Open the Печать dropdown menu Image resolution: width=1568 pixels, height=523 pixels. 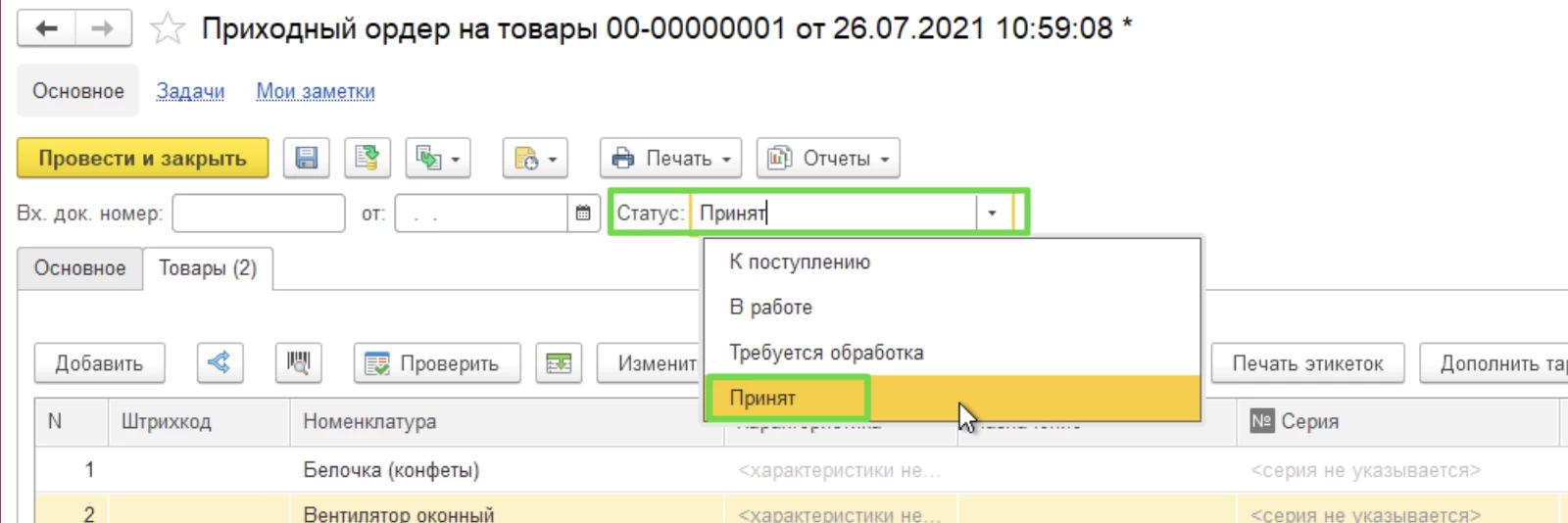click(670, 158)
